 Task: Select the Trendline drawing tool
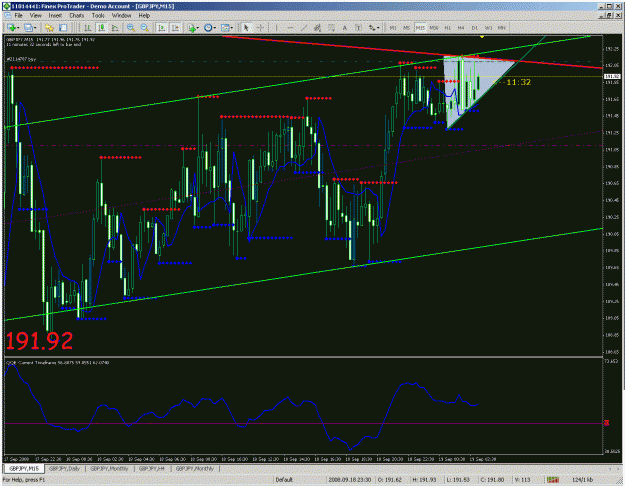(x=304, y=28)
